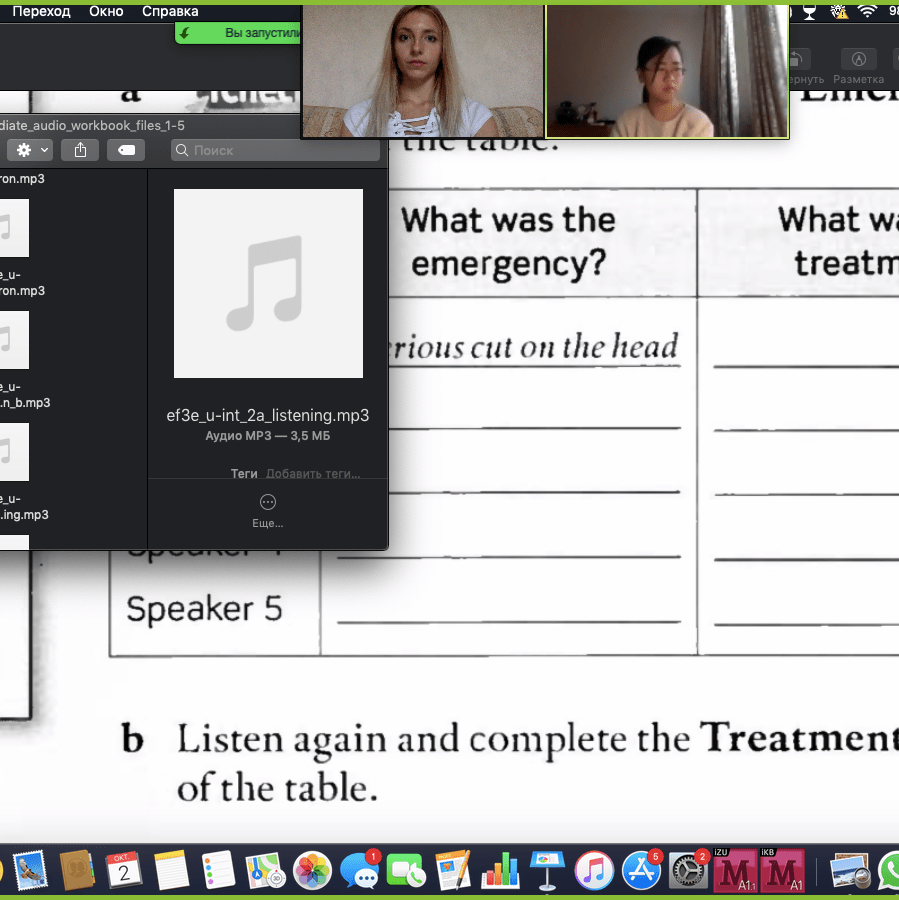This screenshot has height=900, width=899.
Task: Launch FaceTime from the Dock
Action: pyautogui.click(x=406, y=870)
